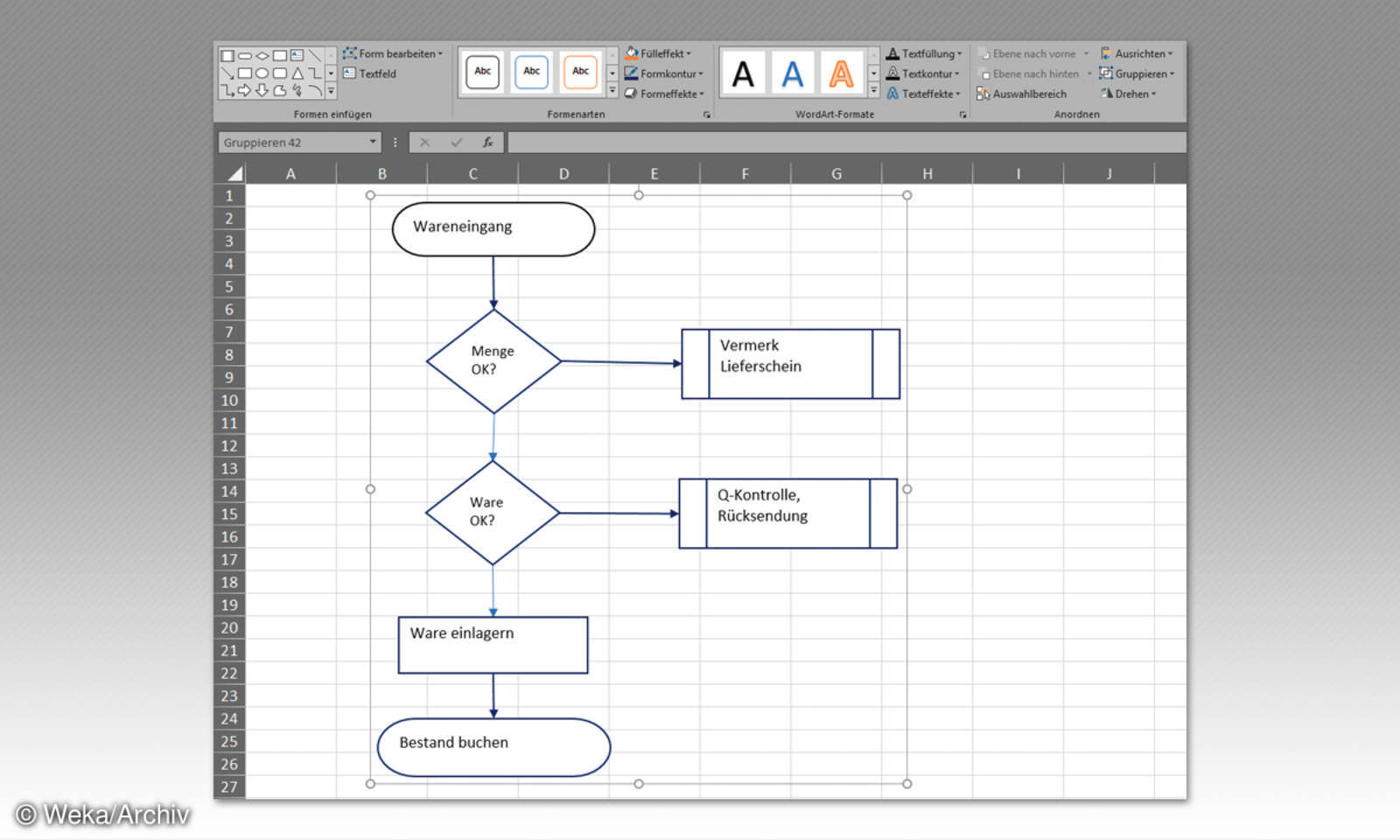Screen dimensions: 1400x840
Task: Select the orange WordArt style A
Action: (x=840, y=73)
